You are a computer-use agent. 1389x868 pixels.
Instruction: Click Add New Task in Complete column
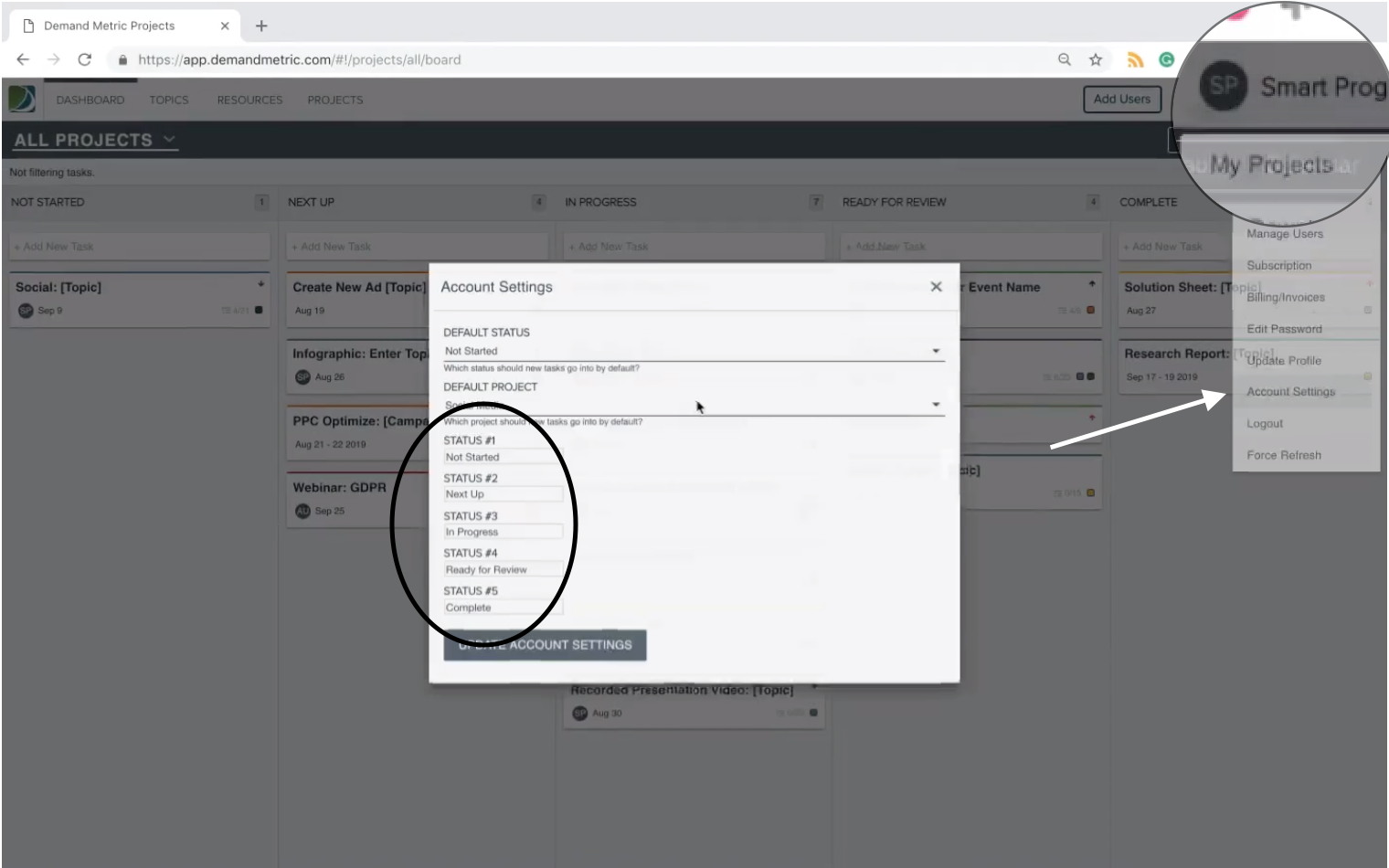point(1175,247)
